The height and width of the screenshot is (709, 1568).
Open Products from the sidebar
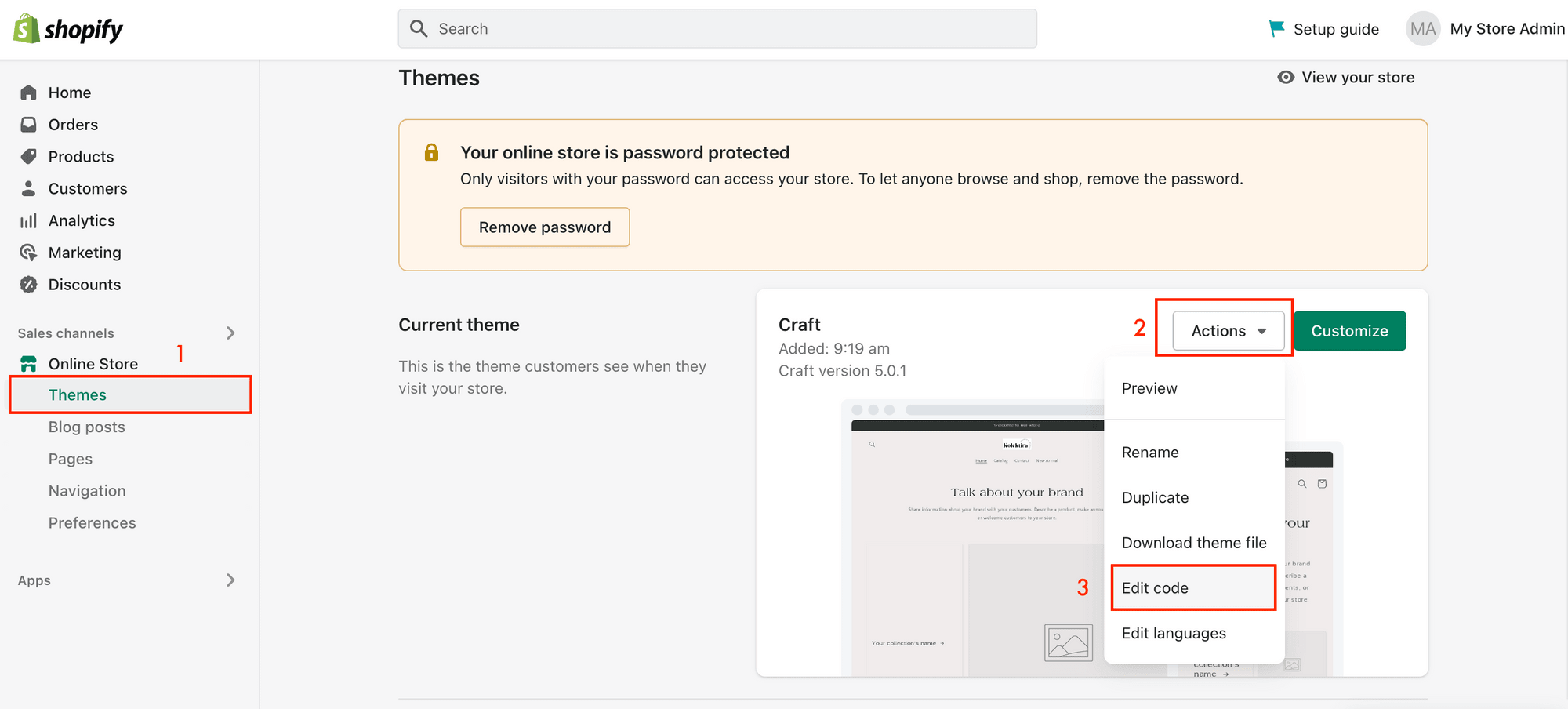pyautogui.click(x=28, y=156)
